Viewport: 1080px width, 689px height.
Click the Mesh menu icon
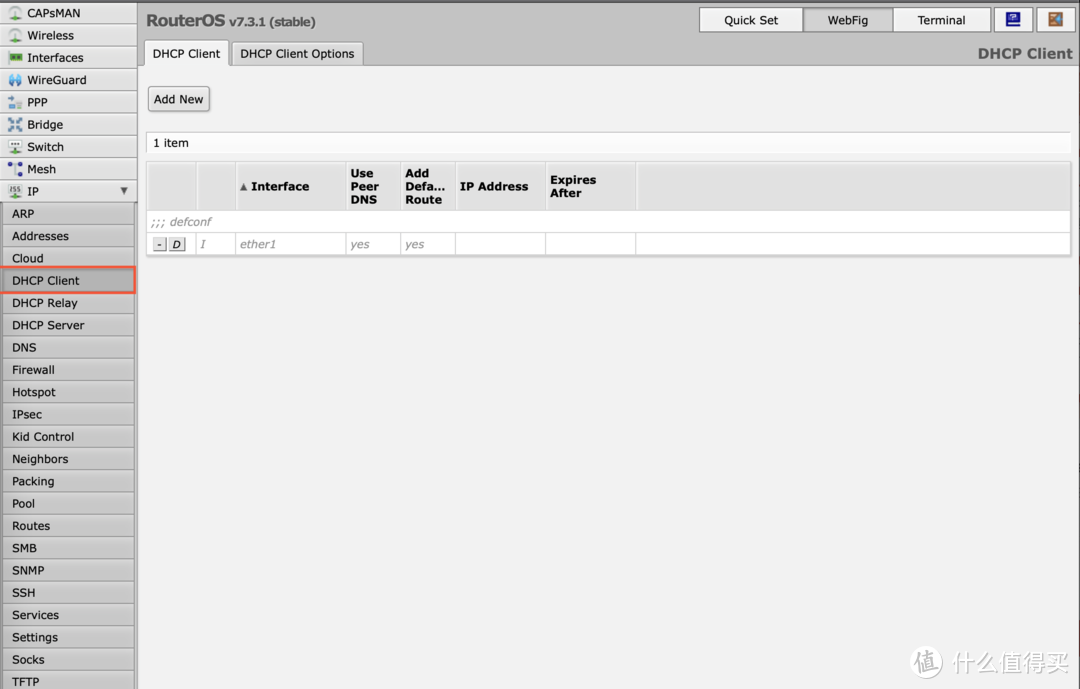pos(14,169)
